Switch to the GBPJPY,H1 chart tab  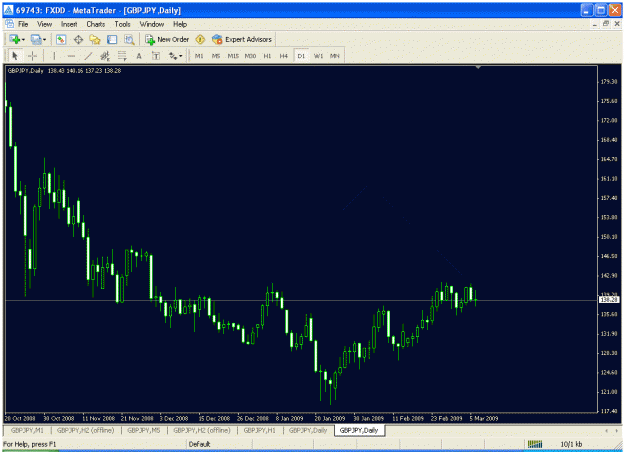[259, 430]
